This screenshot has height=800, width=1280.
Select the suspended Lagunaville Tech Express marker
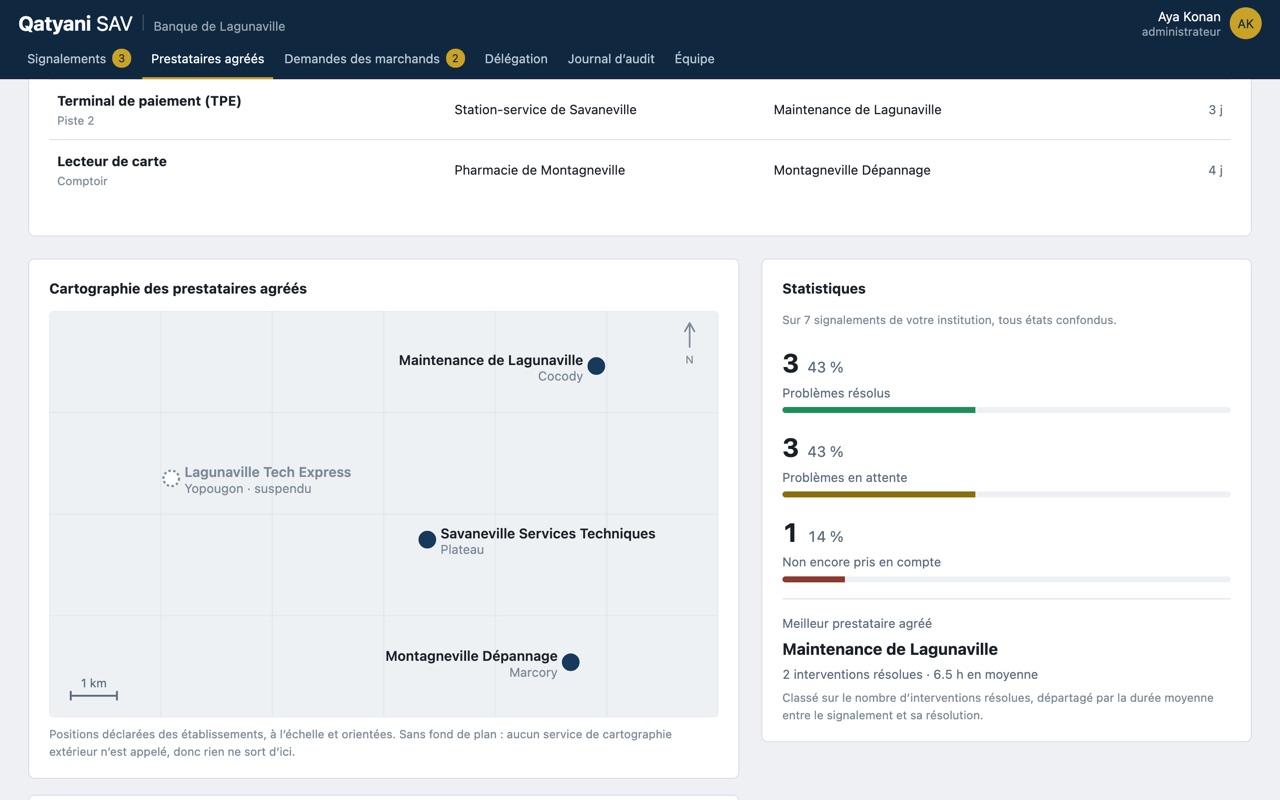click(171, 479)
